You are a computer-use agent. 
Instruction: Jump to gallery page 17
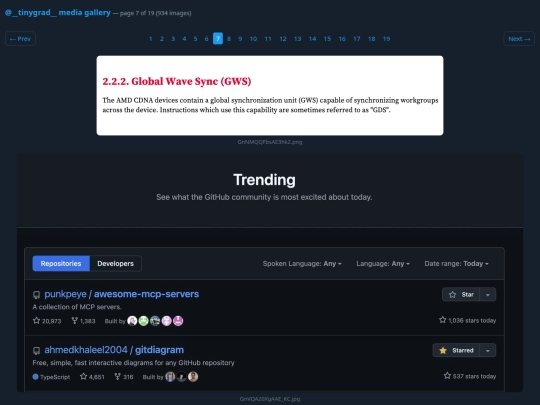[357, 39]
